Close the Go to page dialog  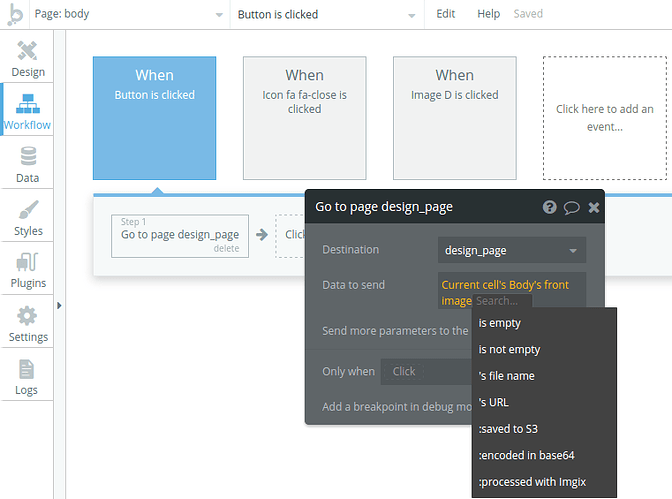click(x=594, y=207)
